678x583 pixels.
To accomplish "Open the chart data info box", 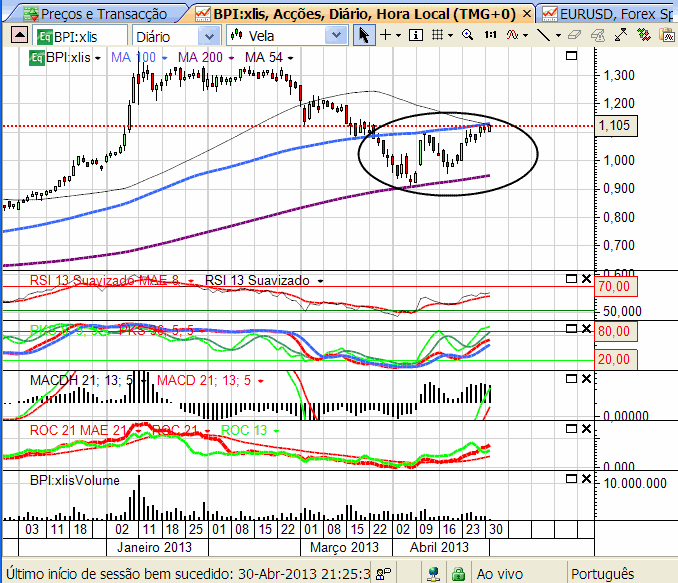I will [416, 35].
